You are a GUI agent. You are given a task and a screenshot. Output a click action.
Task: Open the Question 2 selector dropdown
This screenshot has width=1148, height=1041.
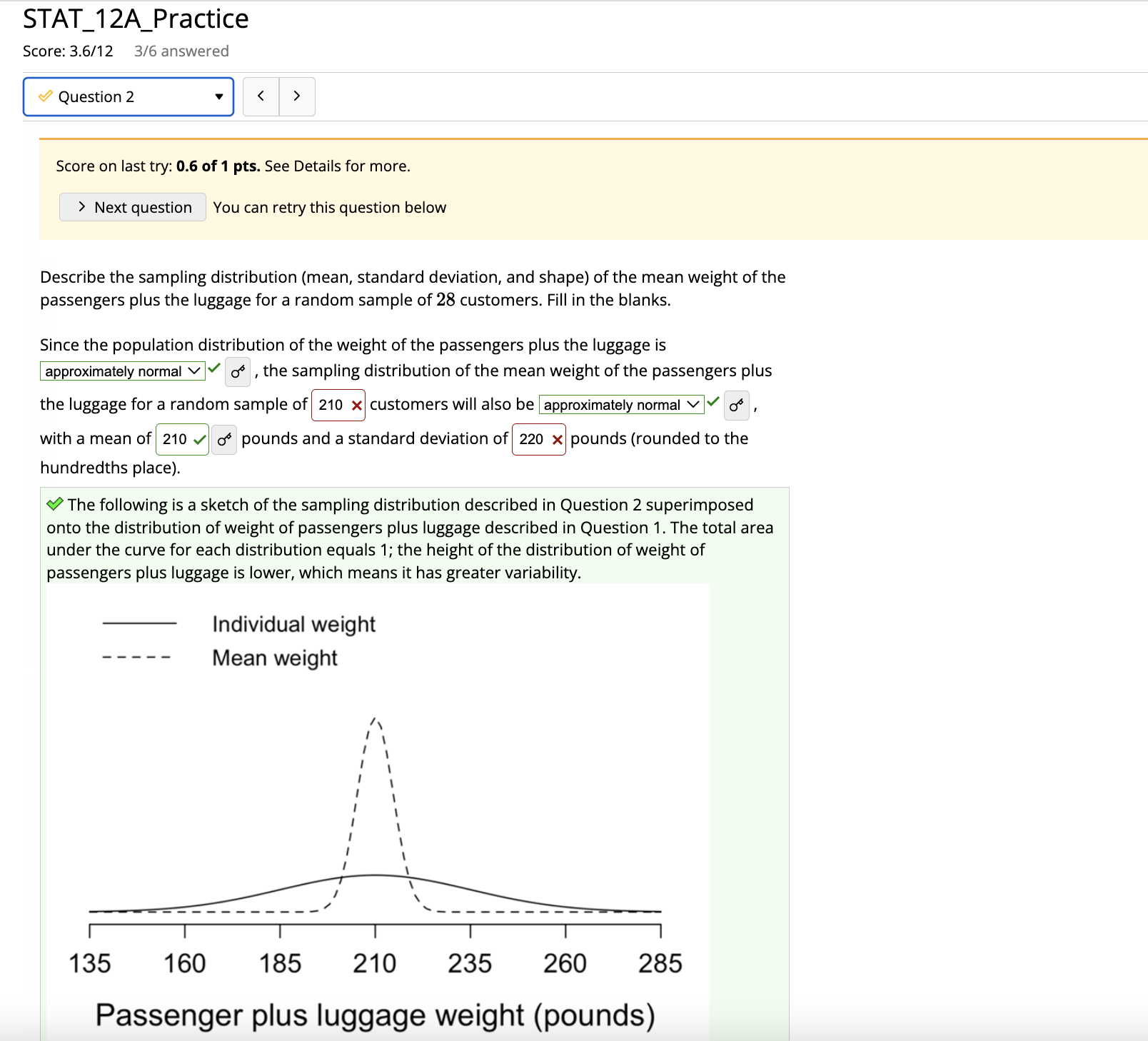click(218, 96)
